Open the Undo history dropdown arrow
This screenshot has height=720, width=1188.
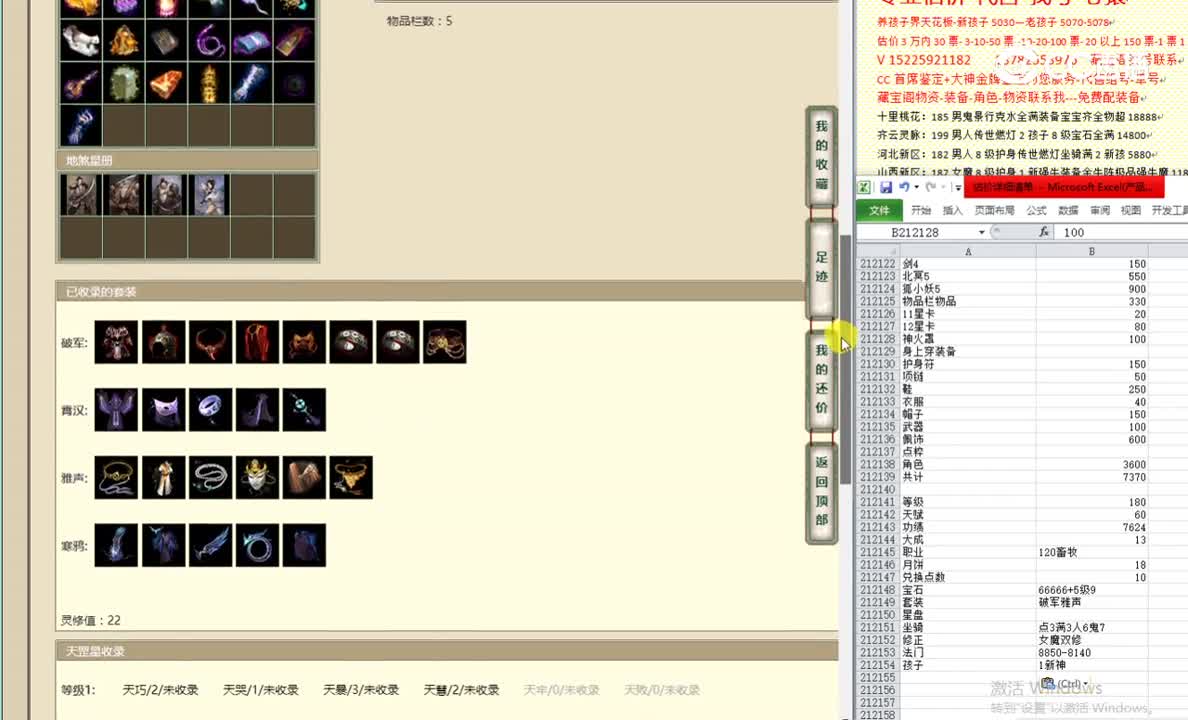pyautogui.click(x=917, y=187)
